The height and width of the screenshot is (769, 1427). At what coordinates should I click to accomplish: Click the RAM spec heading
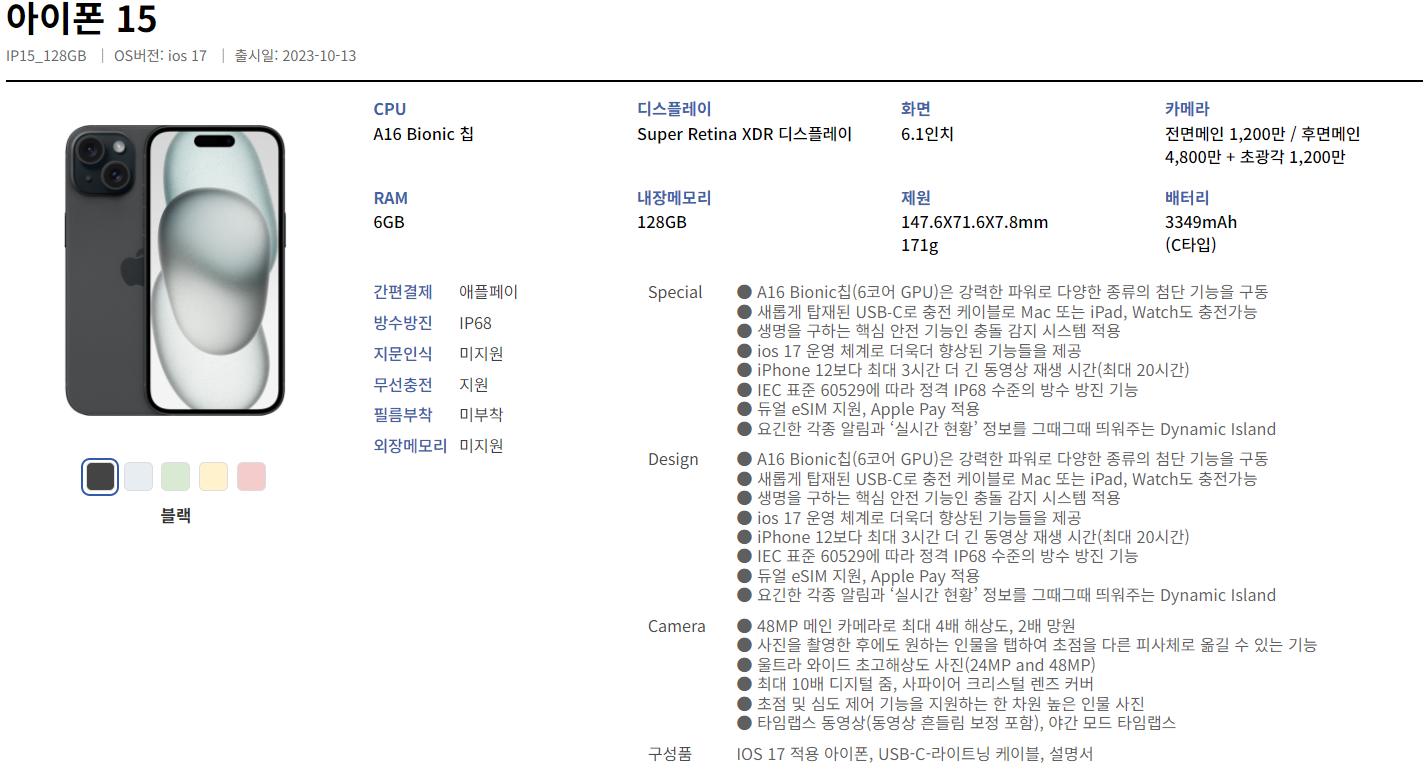[391, 198]
